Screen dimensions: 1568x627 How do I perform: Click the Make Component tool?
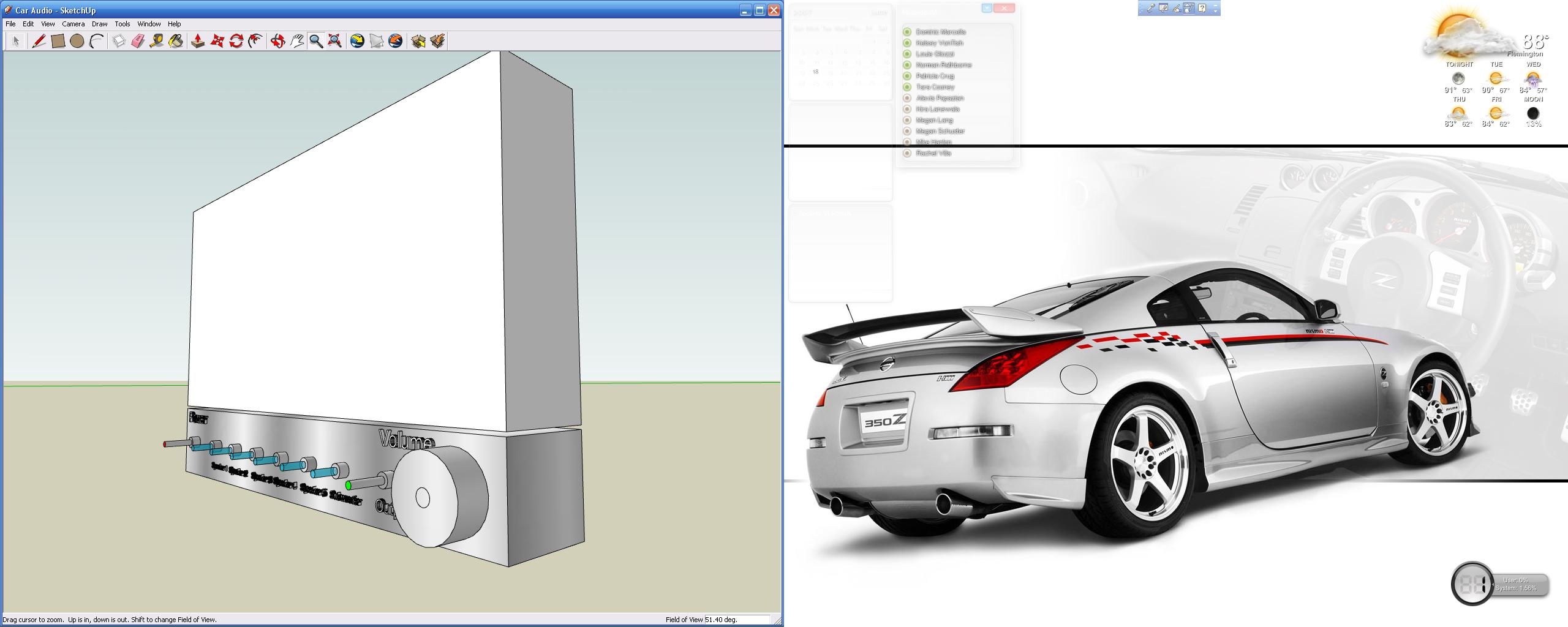coord(119,41)
